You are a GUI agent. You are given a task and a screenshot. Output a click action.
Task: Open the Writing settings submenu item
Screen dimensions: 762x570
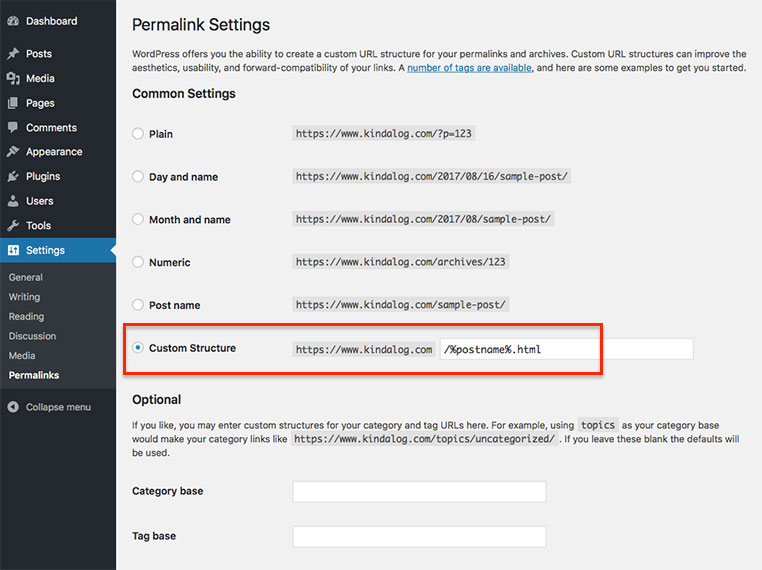coord(24,297)
